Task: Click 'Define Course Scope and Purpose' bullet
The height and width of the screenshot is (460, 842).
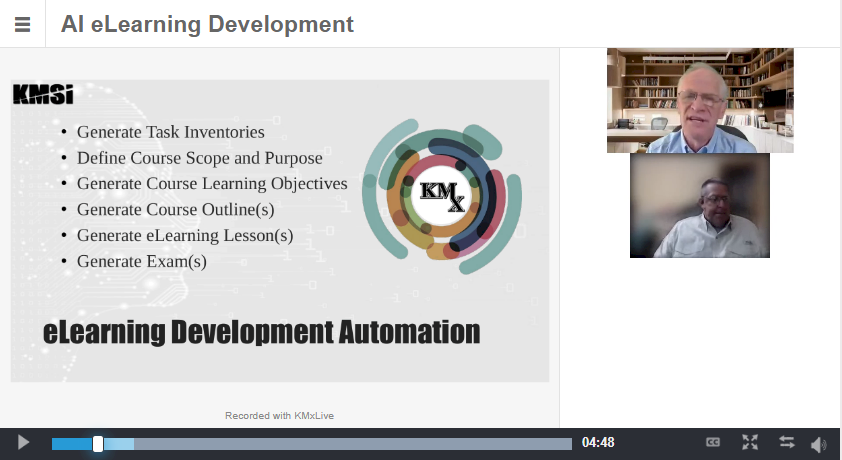Action: pyautogui.click(x=200, y=158)
